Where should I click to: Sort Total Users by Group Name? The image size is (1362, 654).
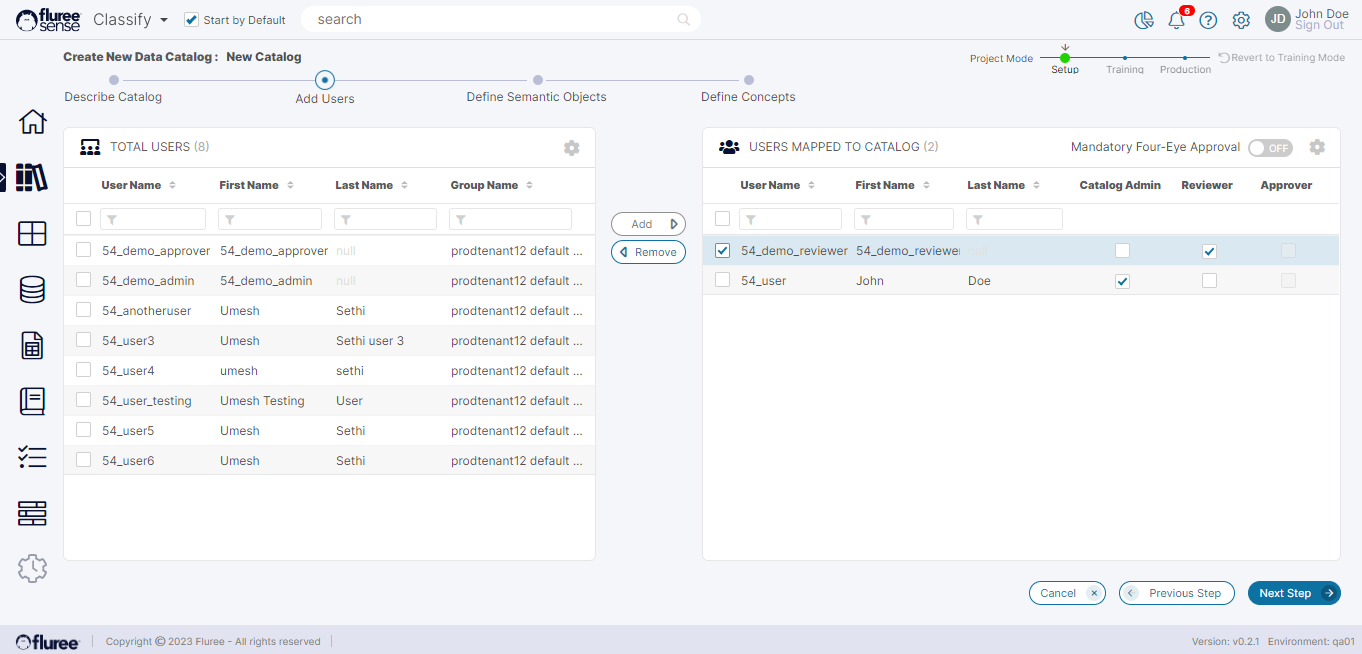click(529, 185)
